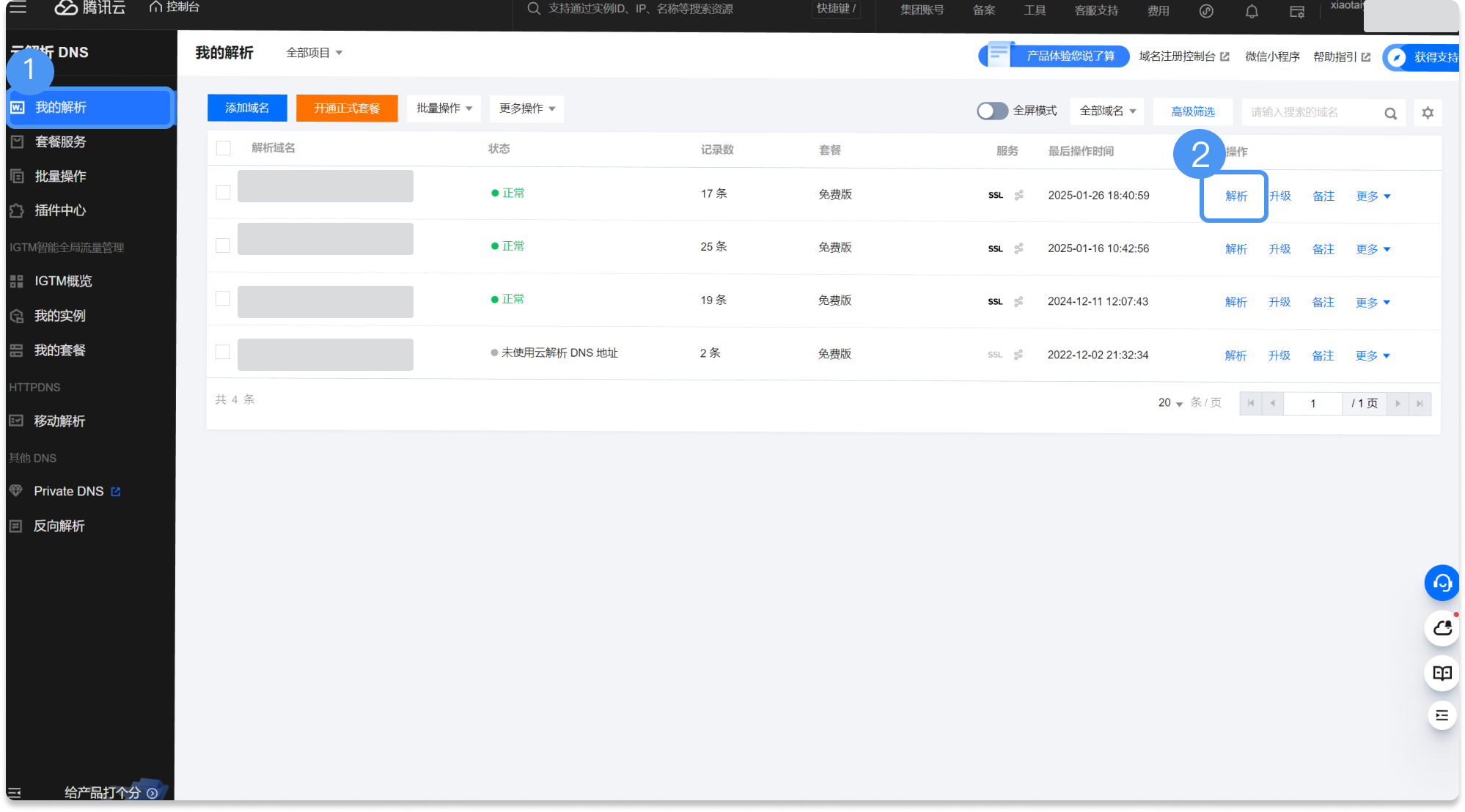Click the search magnifier in domain search
1465x812 pixels.
tap(1390, 113)
